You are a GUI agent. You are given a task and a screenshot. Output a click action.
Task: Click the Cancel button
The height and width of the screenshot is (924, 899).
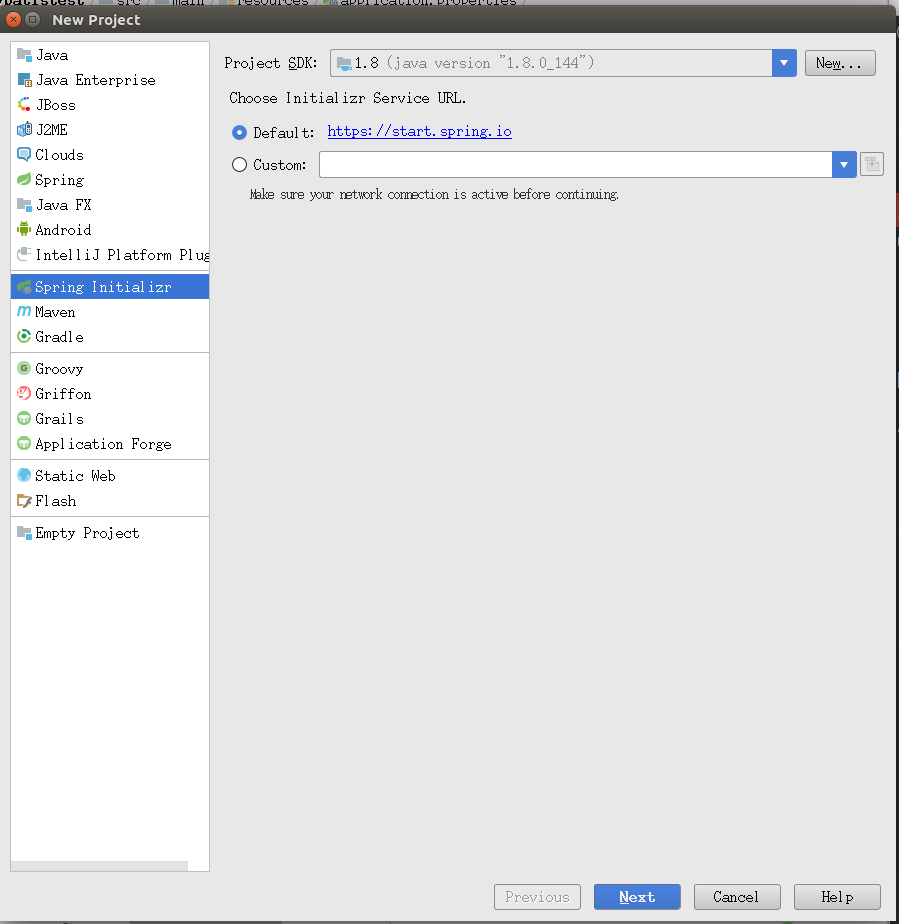[x=737, y=897]
